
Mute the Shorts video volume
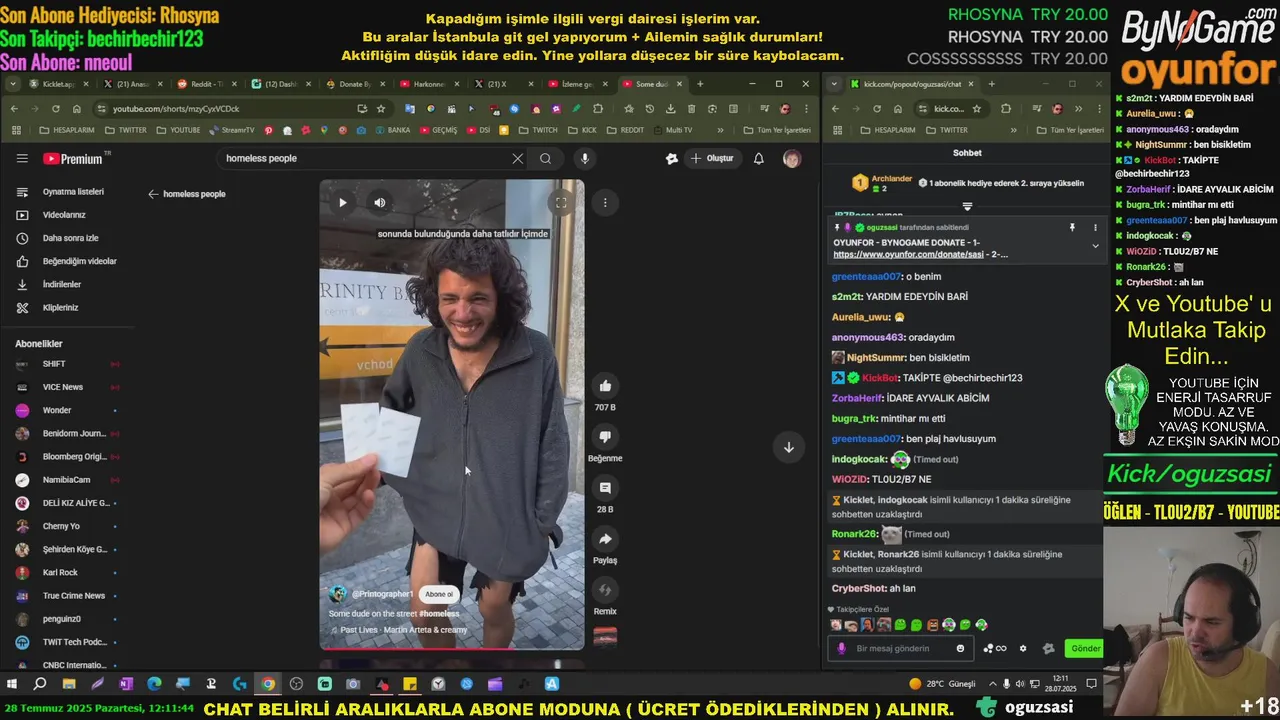click(379, 202)
